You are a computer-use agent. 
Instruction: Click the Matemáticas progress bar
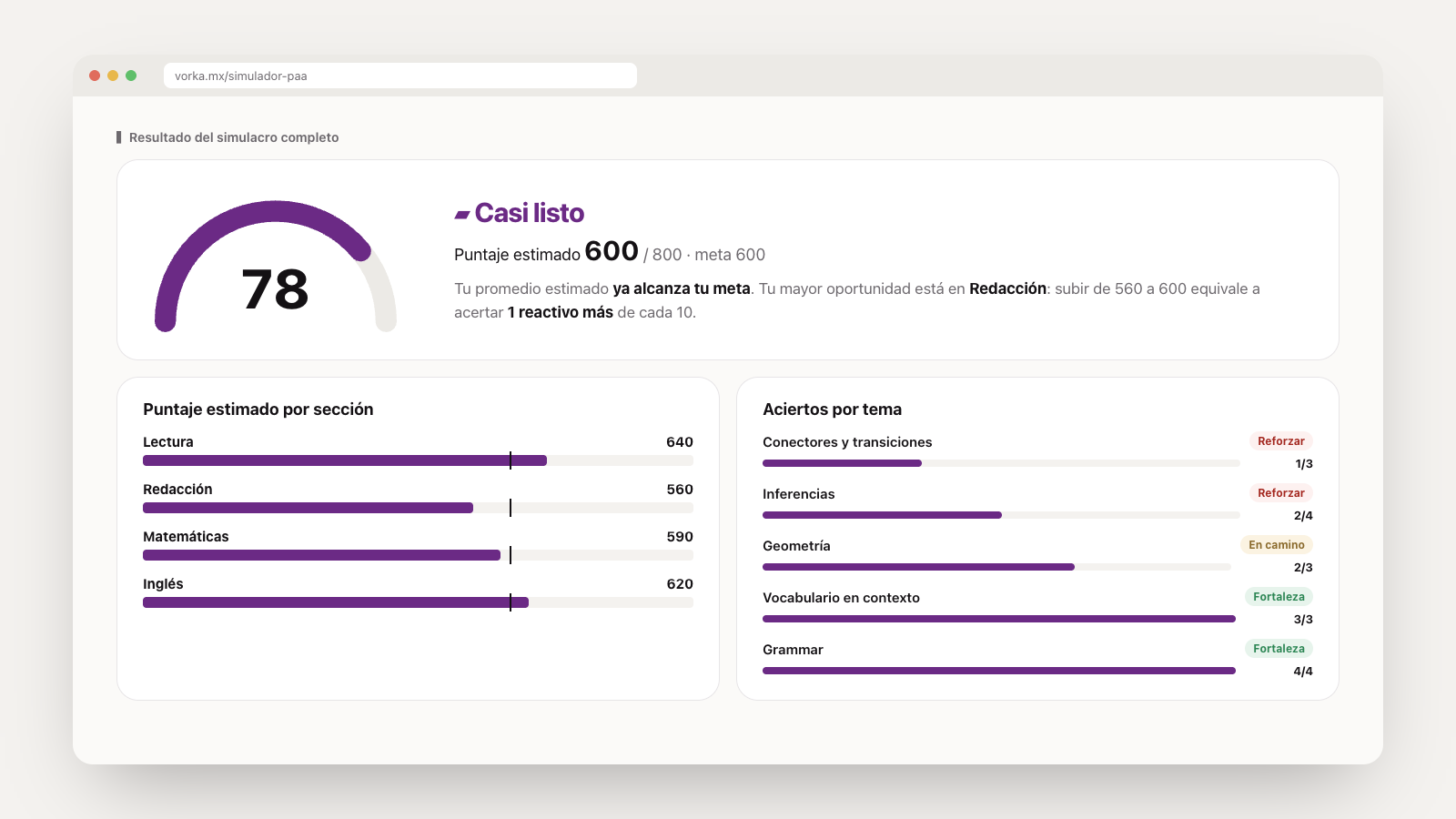pyautogui.click(x=418, y=555)
